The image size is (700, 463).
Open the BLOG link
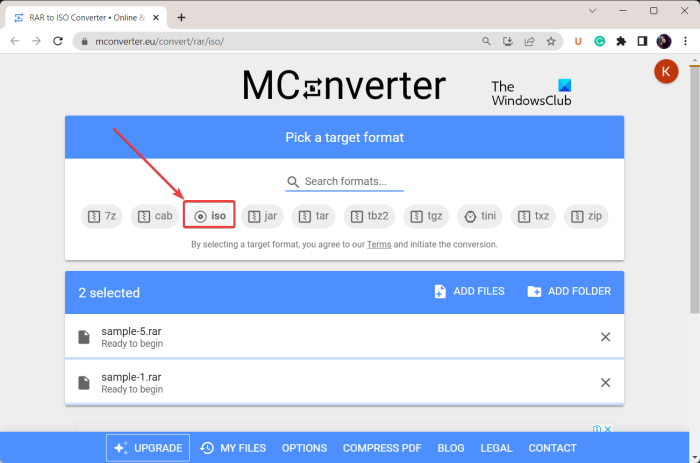[451, 448]
